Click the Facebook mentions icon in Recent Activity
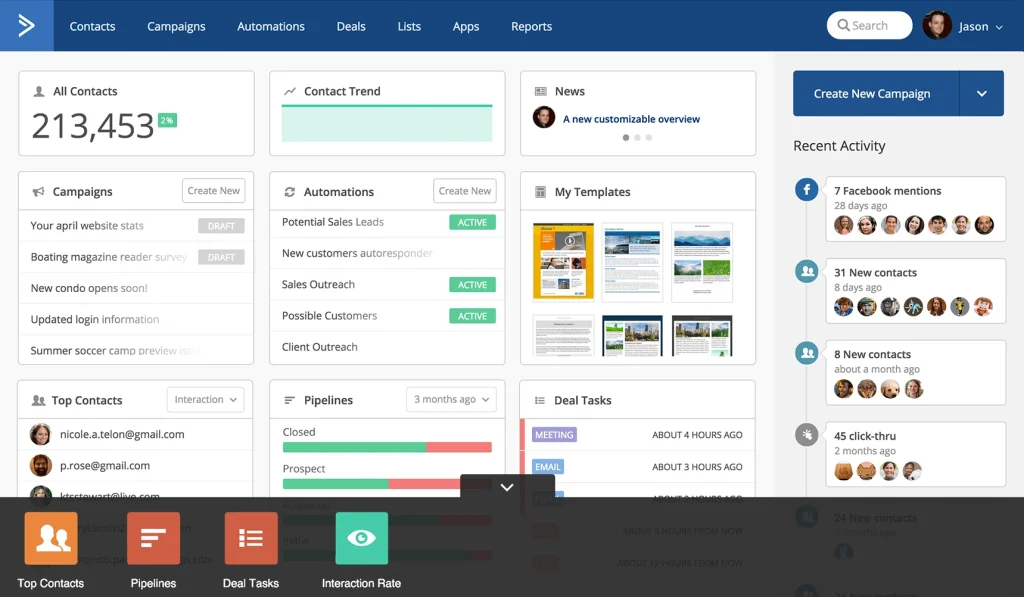Viewport: 1024px width, 597px height. click(806, 188)
